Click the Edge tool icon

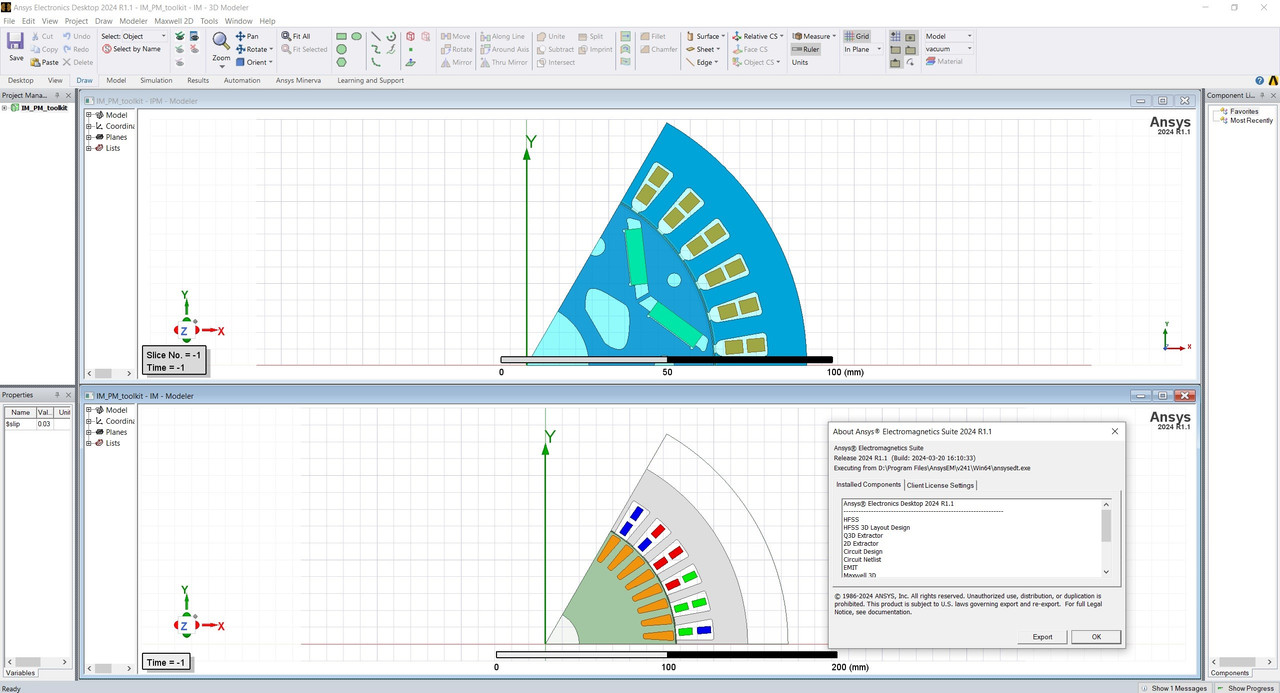pyautogui.click(x=689, y=62)
